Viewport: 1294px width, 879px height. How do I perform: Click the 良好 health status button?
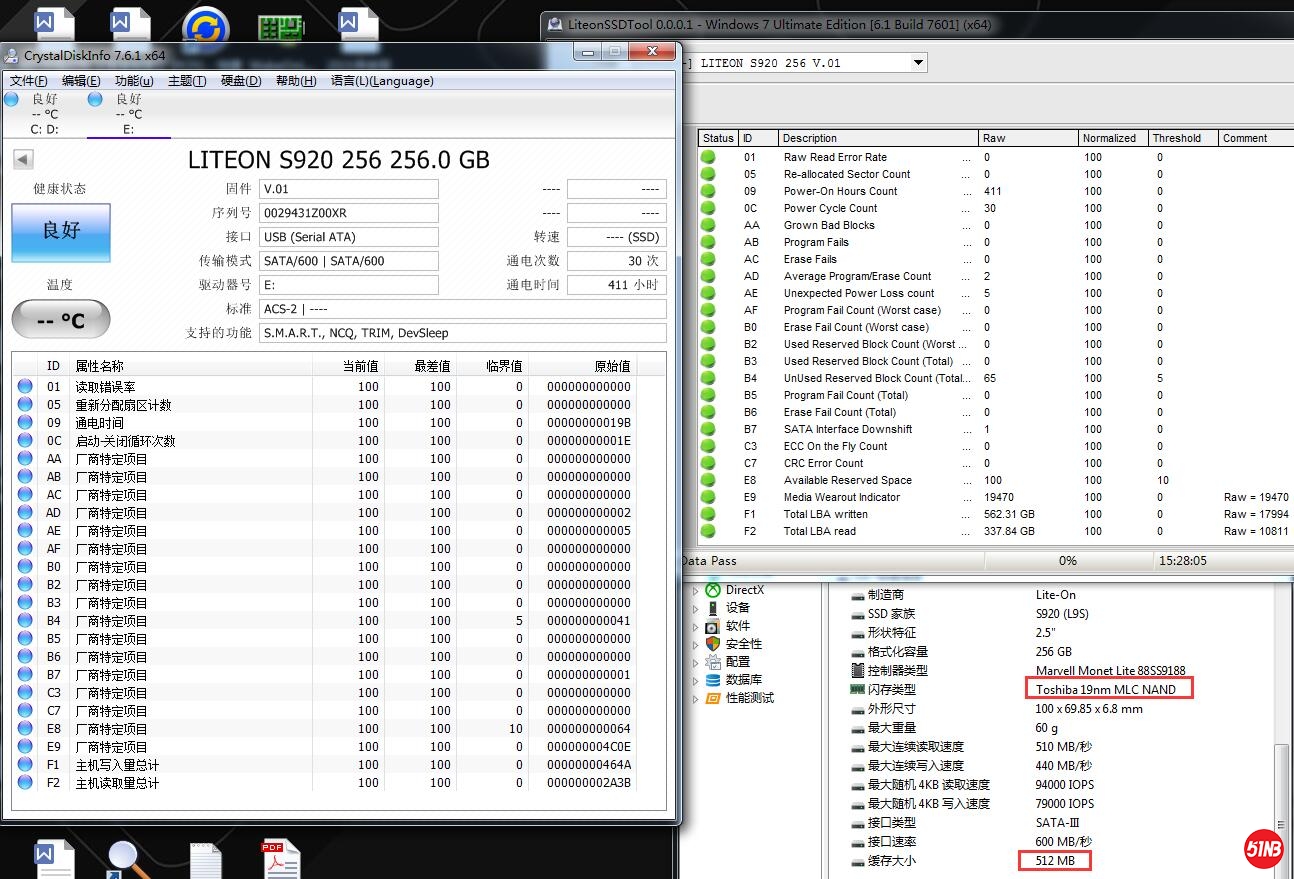pos(61,232)
